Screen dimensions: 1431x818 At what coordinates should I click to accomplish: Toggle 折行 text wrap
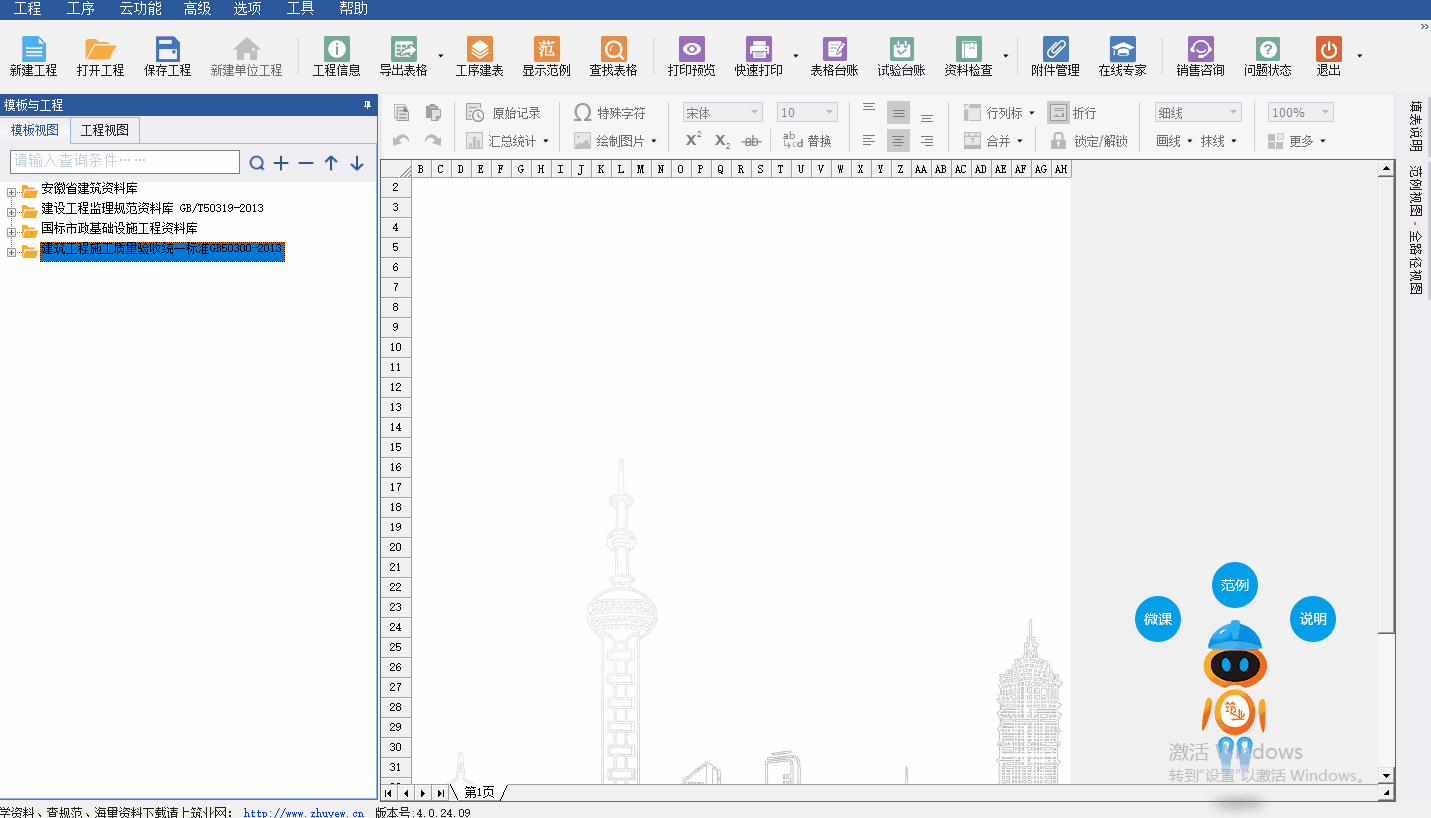(x=1072, y=113)
